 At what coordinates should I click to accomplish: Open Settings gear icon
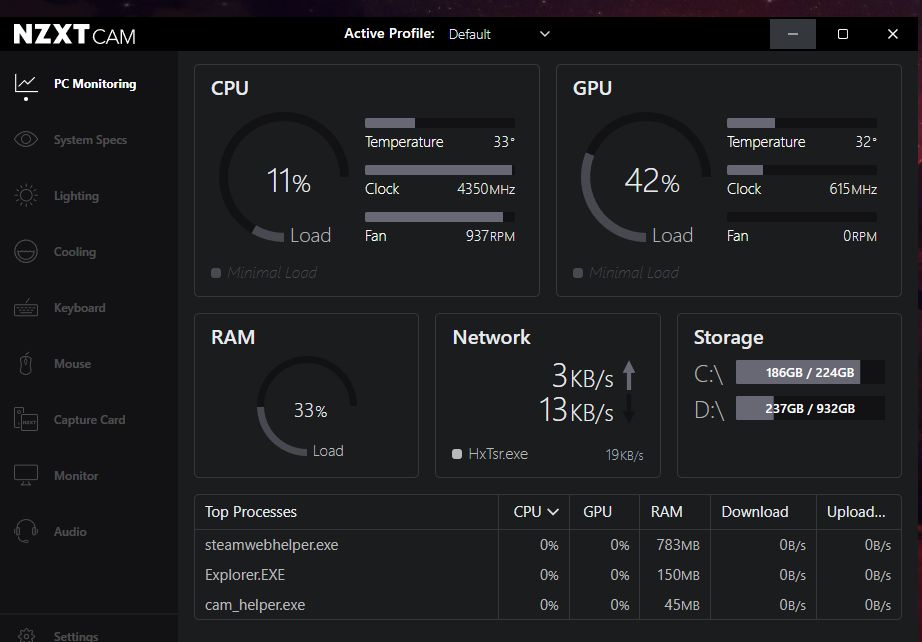coord(27,636)
